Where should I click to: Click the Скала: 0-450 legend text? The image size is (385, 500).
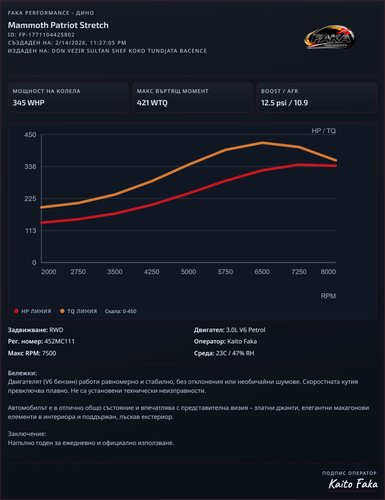tap(121, 311)
